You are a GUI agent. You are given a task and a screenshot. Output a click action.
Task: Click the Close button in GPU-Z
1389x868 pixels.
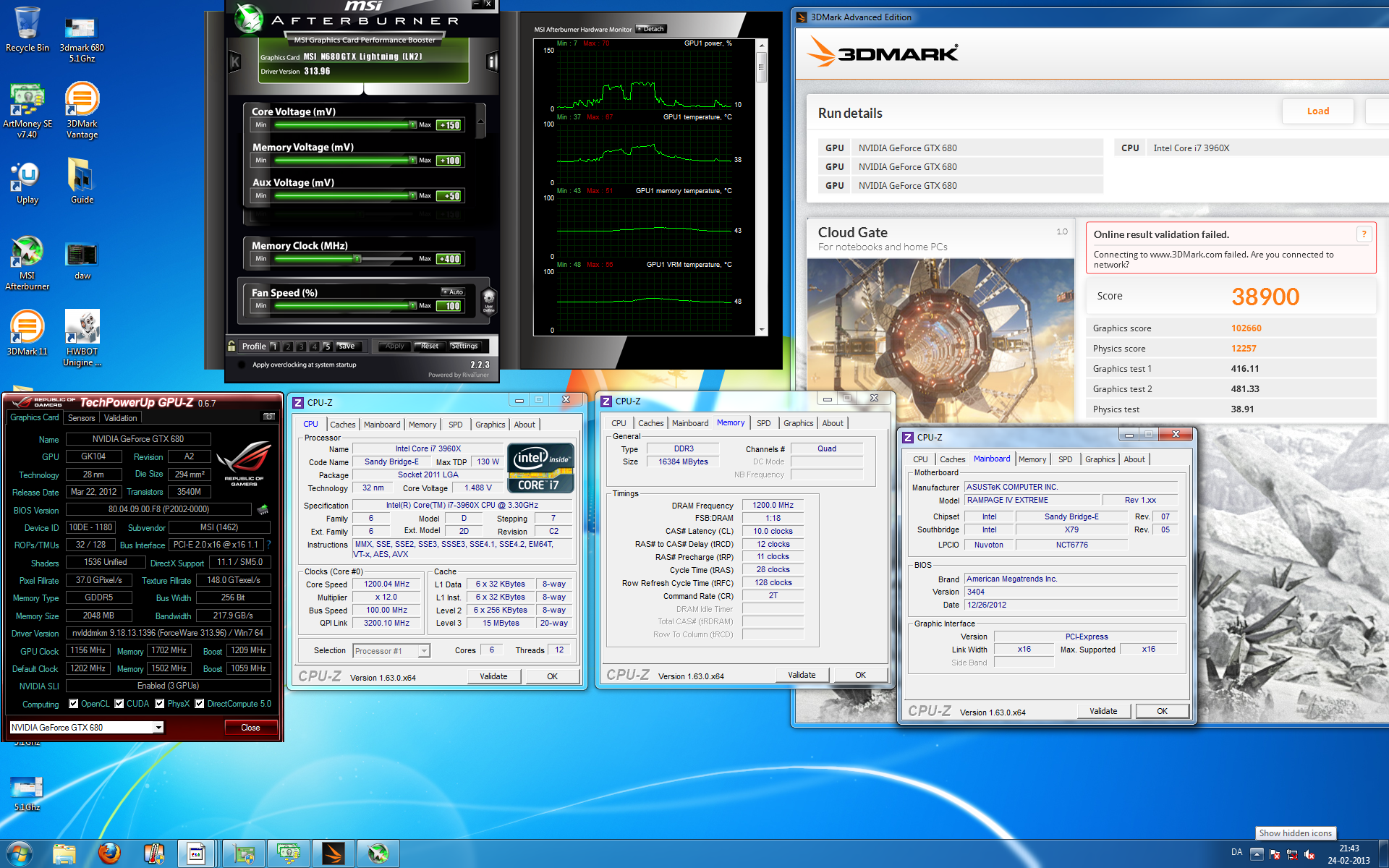point(250,728)
